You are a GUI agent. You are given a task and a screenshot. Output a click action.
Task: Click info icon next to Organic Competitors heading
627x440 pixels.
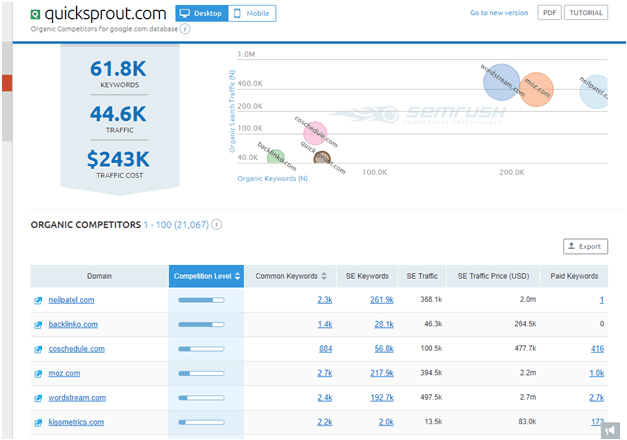[x=216, y=224]
